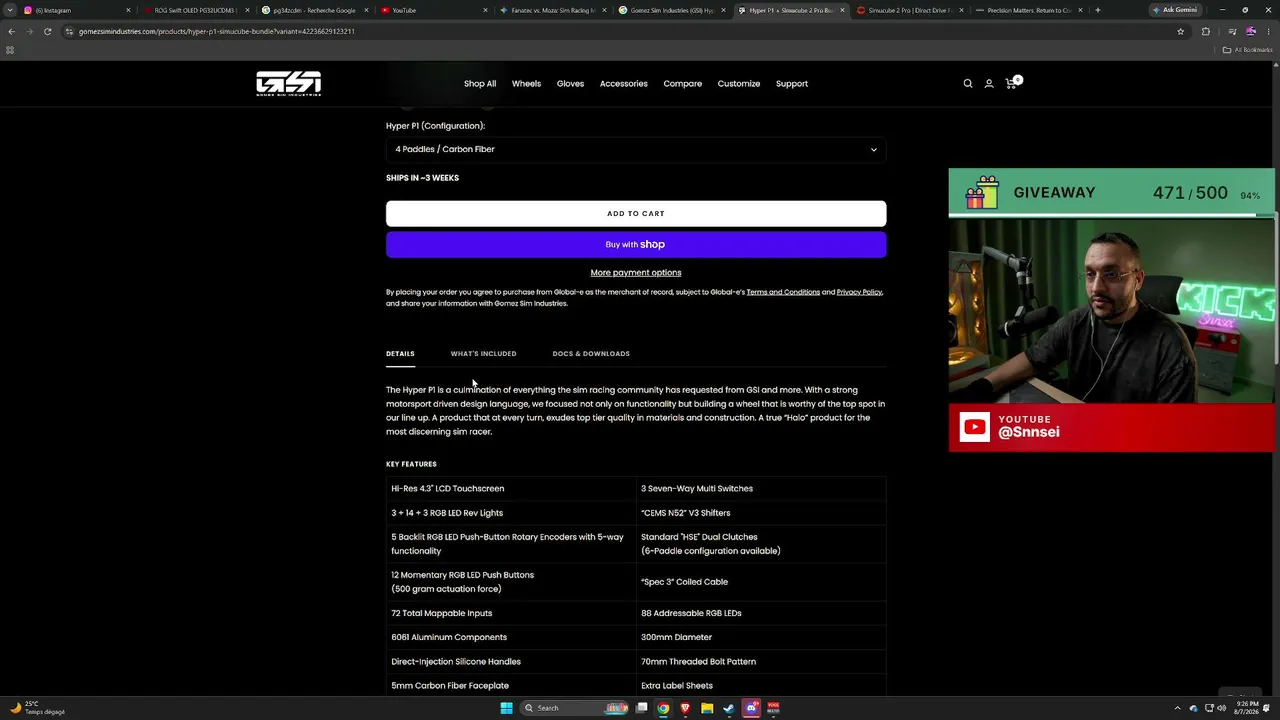1280x720 pixels.
Task: Click the "3 Seven-Way Multi Switches" cell
Action: [x=761, y=489]
